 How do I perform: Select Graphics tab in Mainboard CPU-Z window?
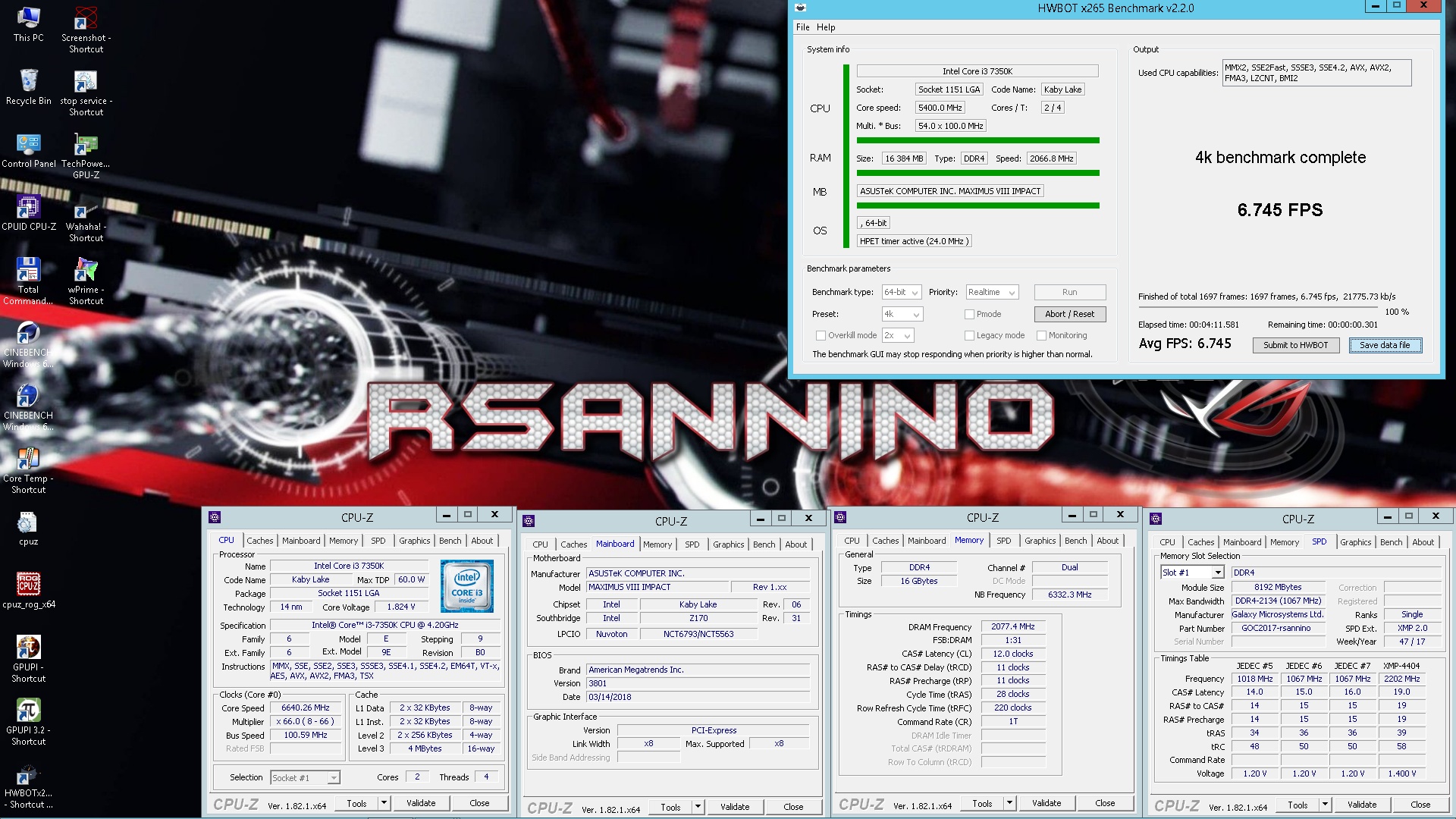tap(728, 544)
